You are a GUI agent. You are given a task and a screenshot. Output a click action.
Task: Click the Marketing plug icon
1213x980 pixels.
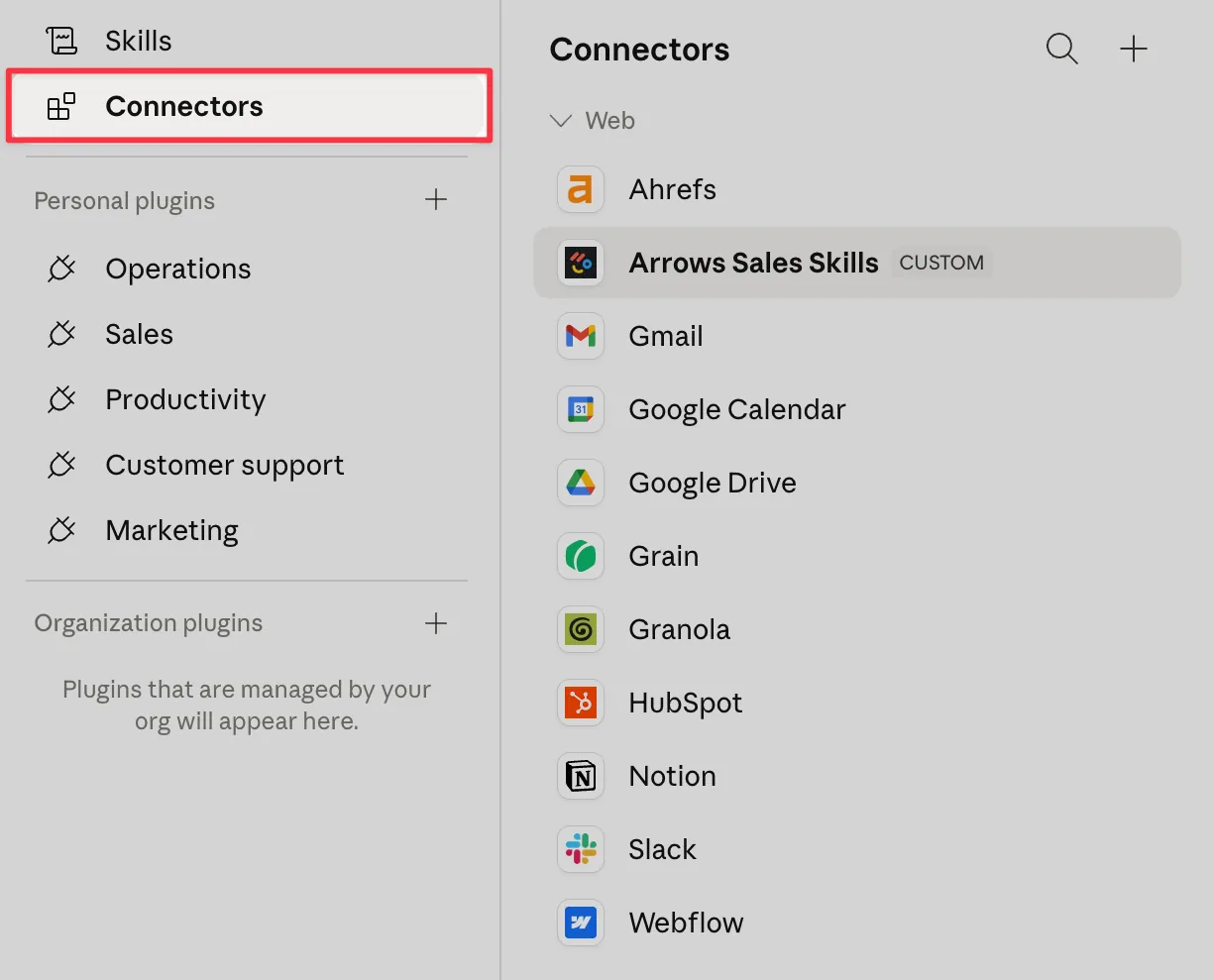click(x=61, y=530)
